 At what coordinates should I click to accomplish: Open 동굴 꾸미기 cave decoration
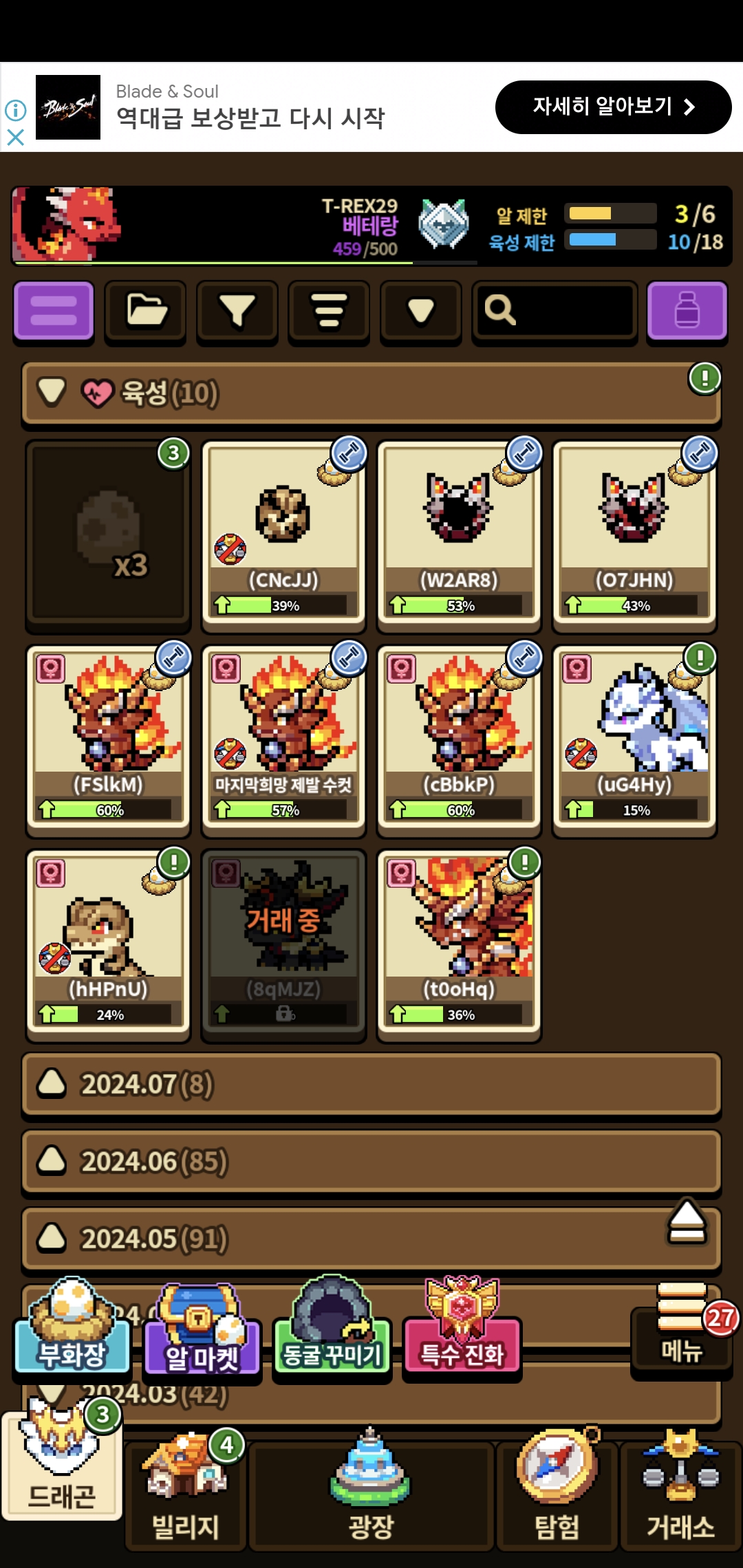point(332,1327)
